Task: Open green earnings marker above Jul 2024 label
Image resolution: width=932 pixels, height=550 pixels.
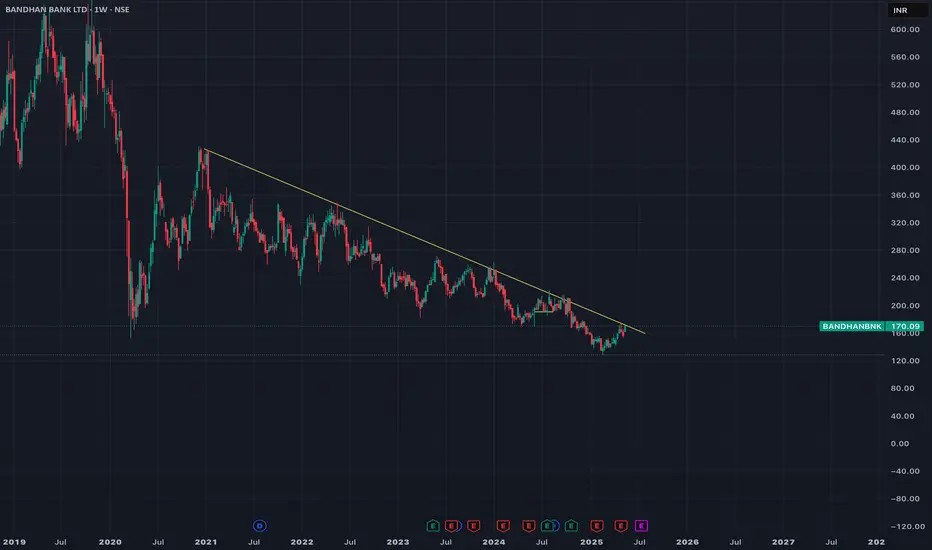Action: click(547, 526)
